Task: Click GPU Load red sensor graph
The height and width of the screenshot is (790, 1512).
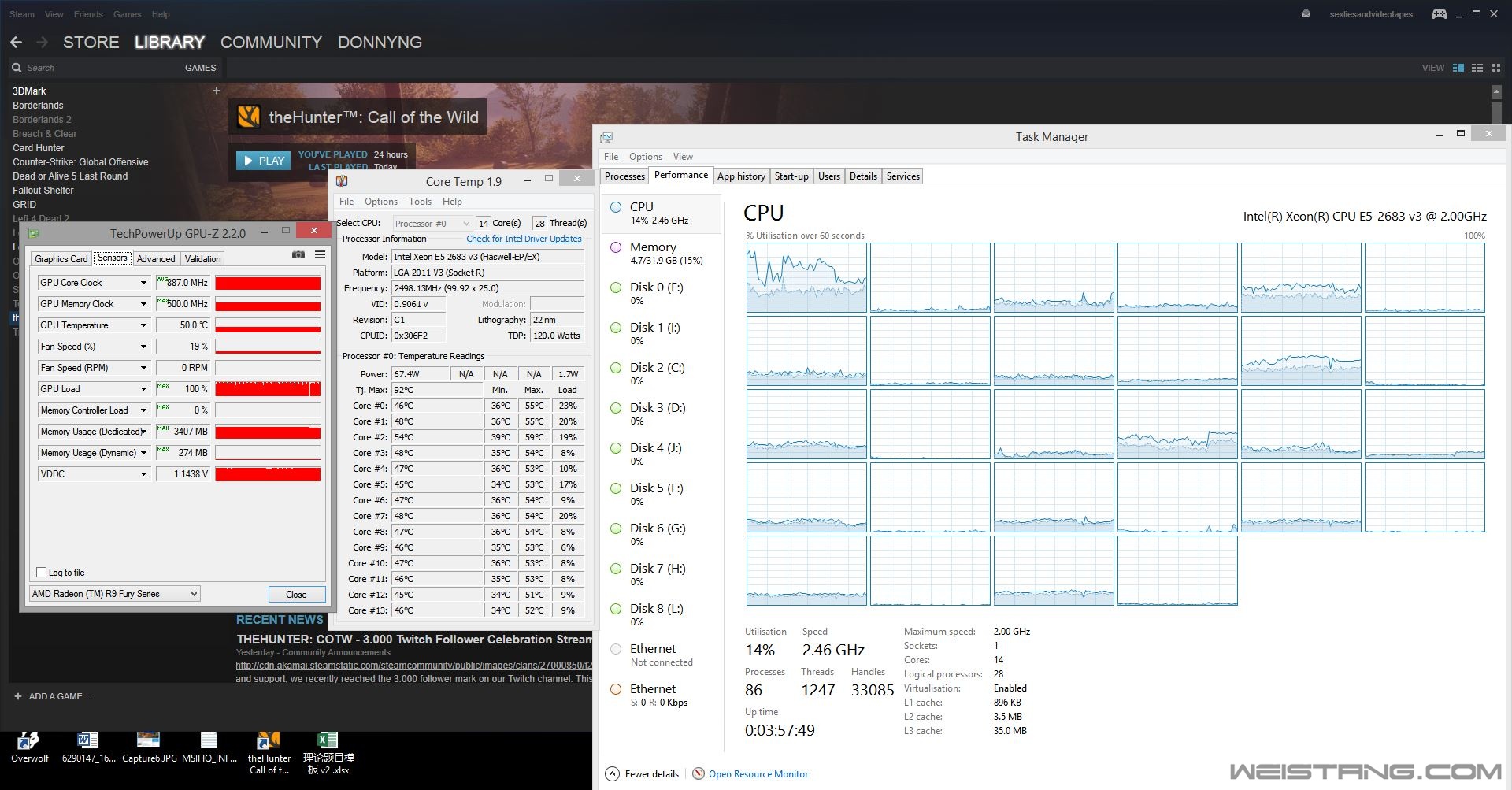Action: 268,389
